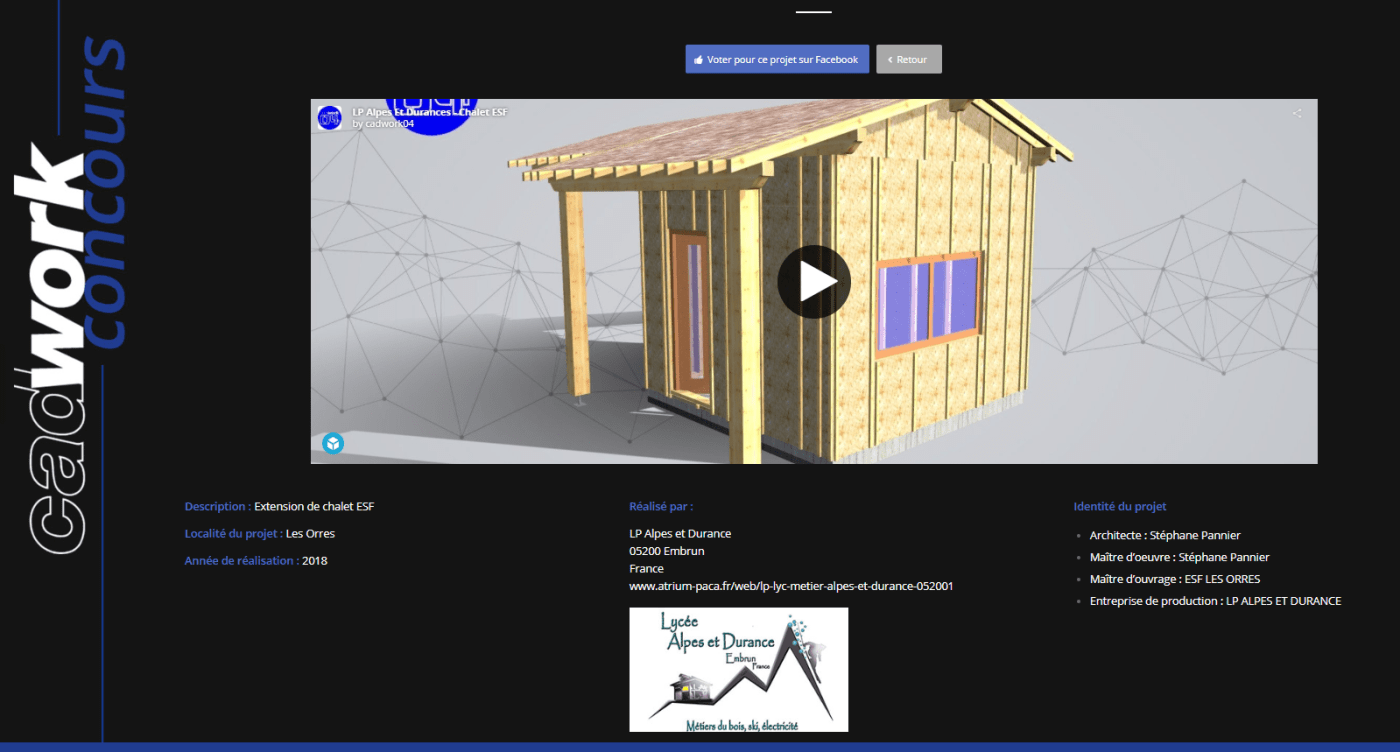Image resolution: width=1400 pixels, height=752 pixels.
Task: Play the 3D chalet model viewer
Action: 813,282
